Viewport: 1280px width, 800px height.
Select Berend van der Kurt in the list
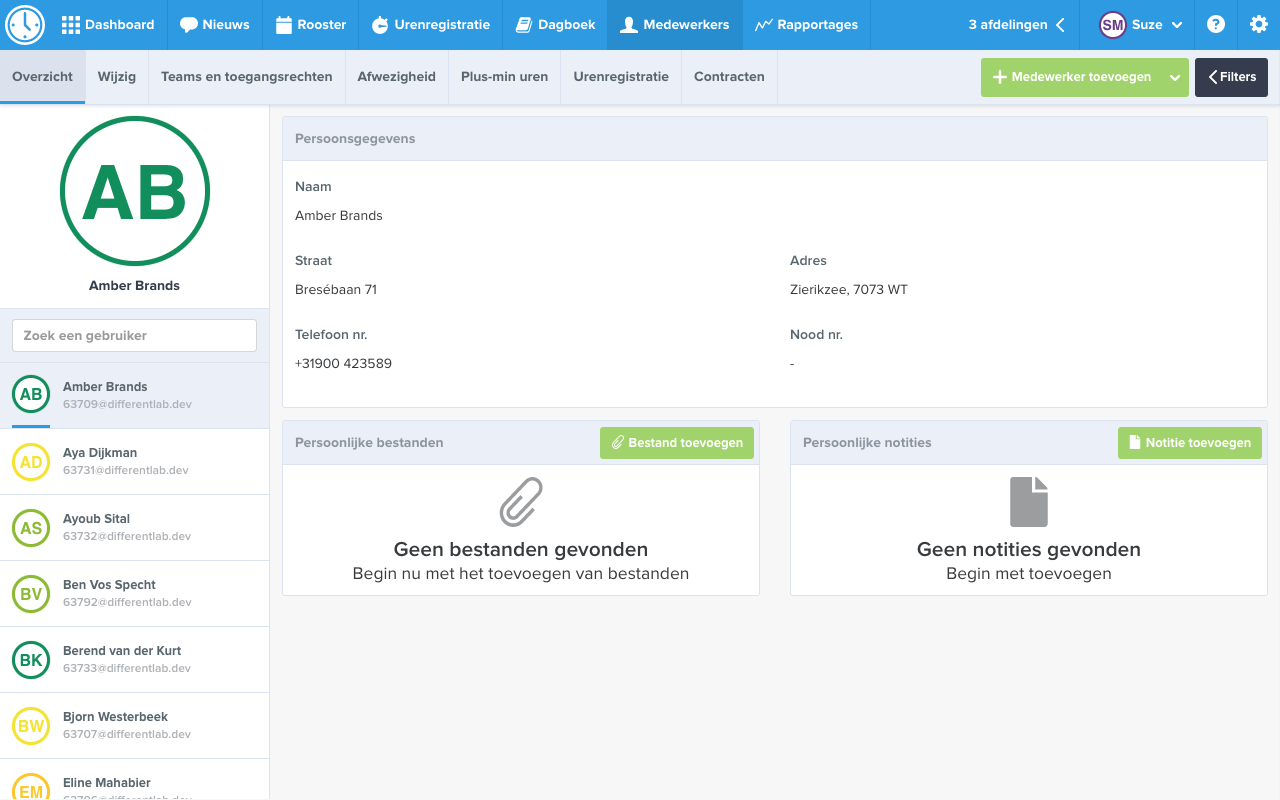coord(134,659)
